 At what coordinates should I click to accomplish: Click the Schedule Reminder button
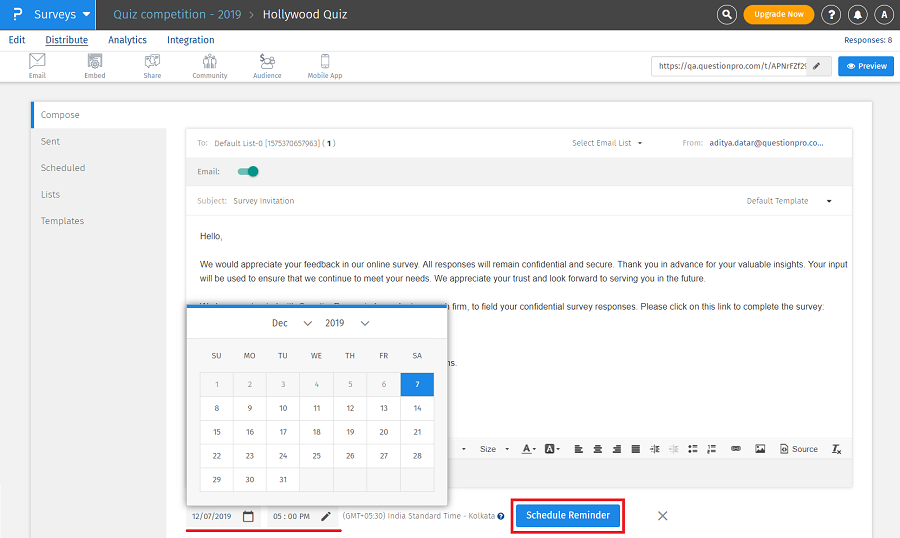pyautogui.click(x=567, y=516)
